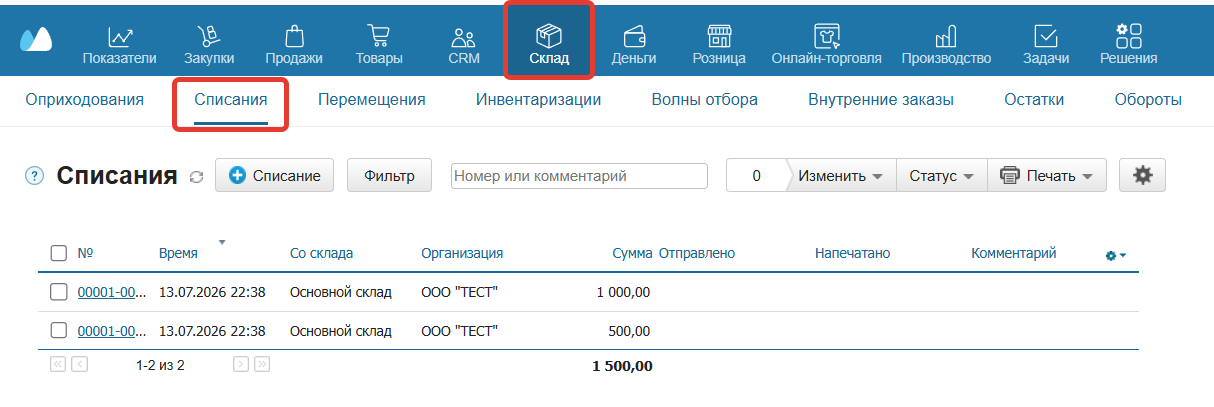Open the gear settings button
The image size is (1214, 407).
point(1142,175)
